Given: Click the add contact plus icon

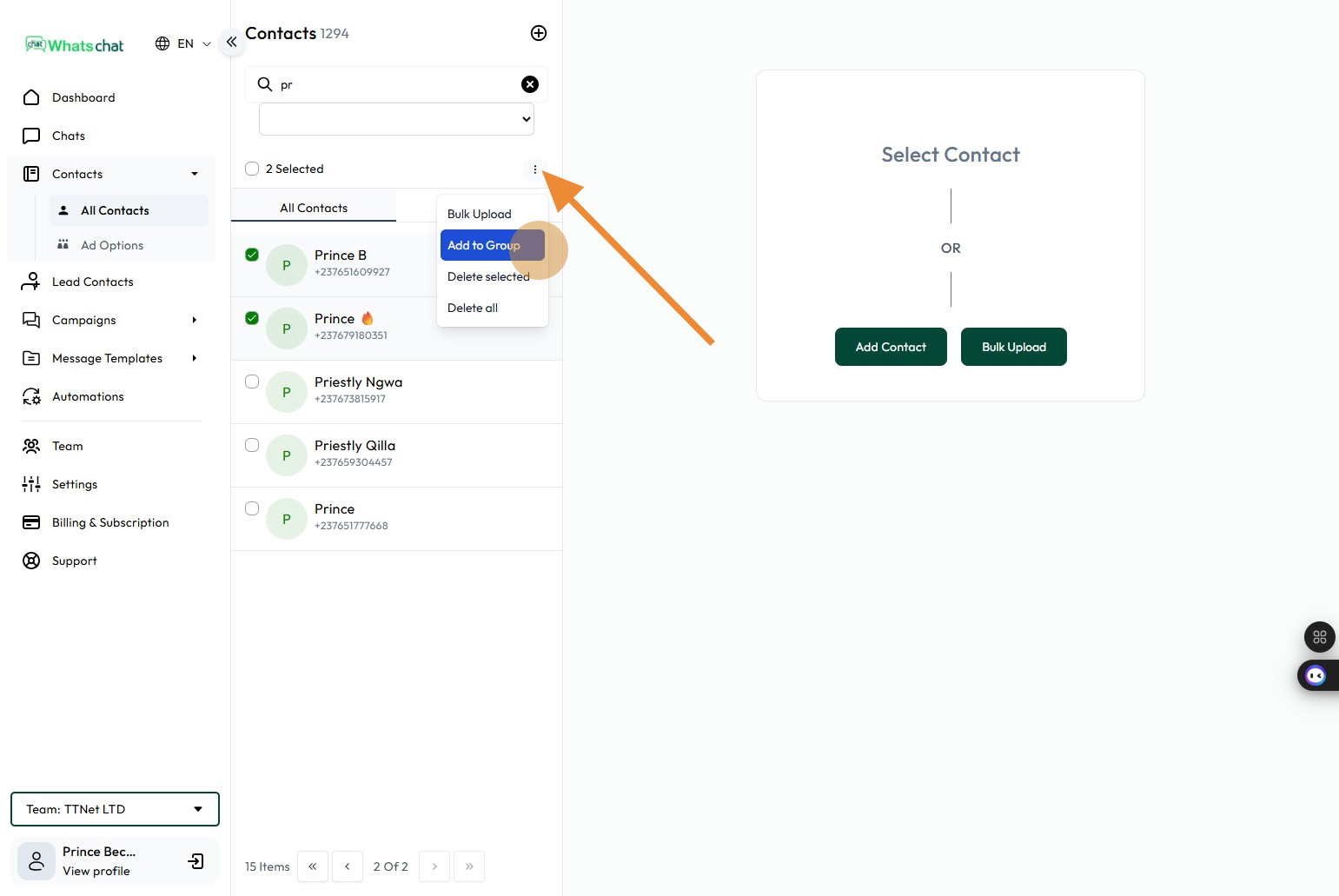Looking at the screenshot, I should 539,33.
